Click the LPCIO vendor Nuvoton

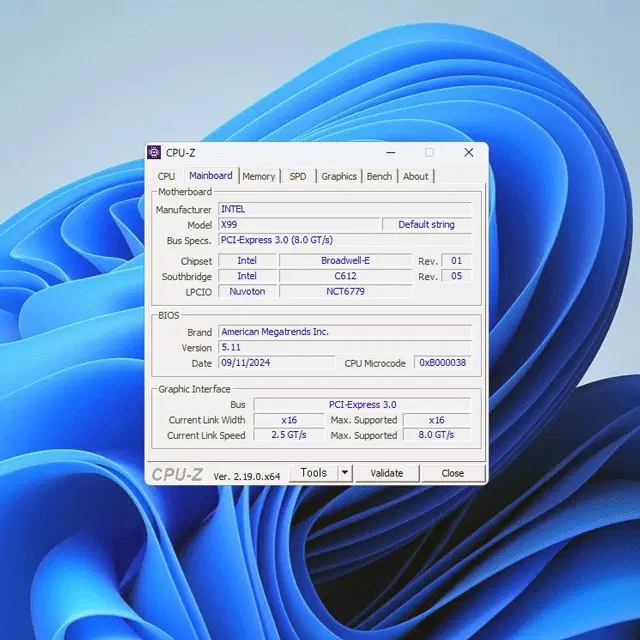click(x=247, y=291)
